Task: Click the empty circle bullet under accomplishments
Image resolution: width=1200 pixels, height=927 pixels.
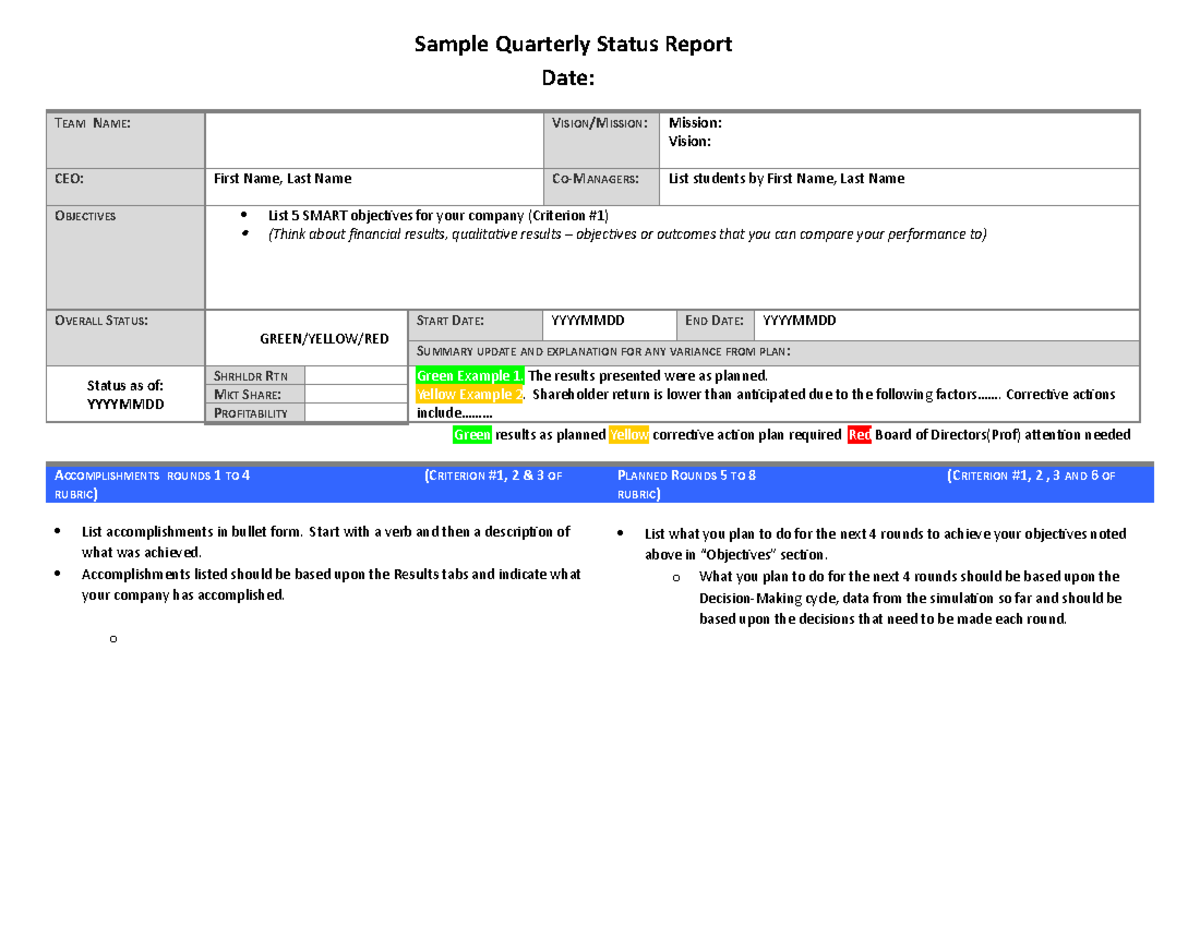Action: click(113, 639)
